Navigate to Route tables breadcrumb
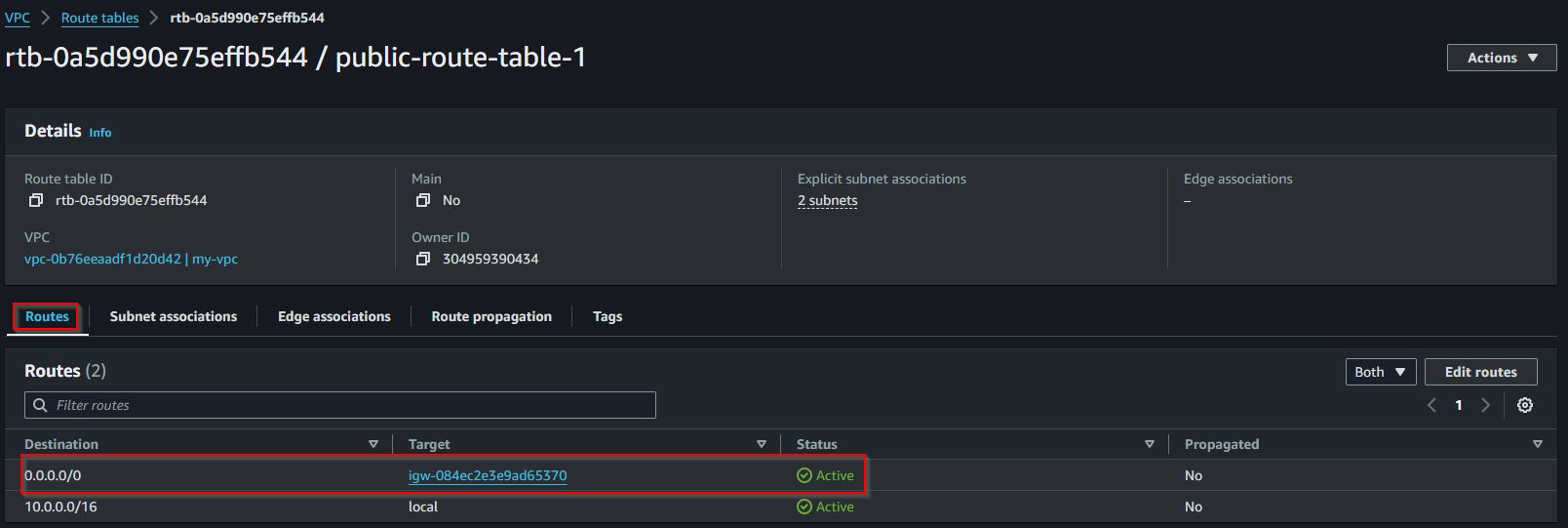The image size is (1568, 528). (99, 18)
